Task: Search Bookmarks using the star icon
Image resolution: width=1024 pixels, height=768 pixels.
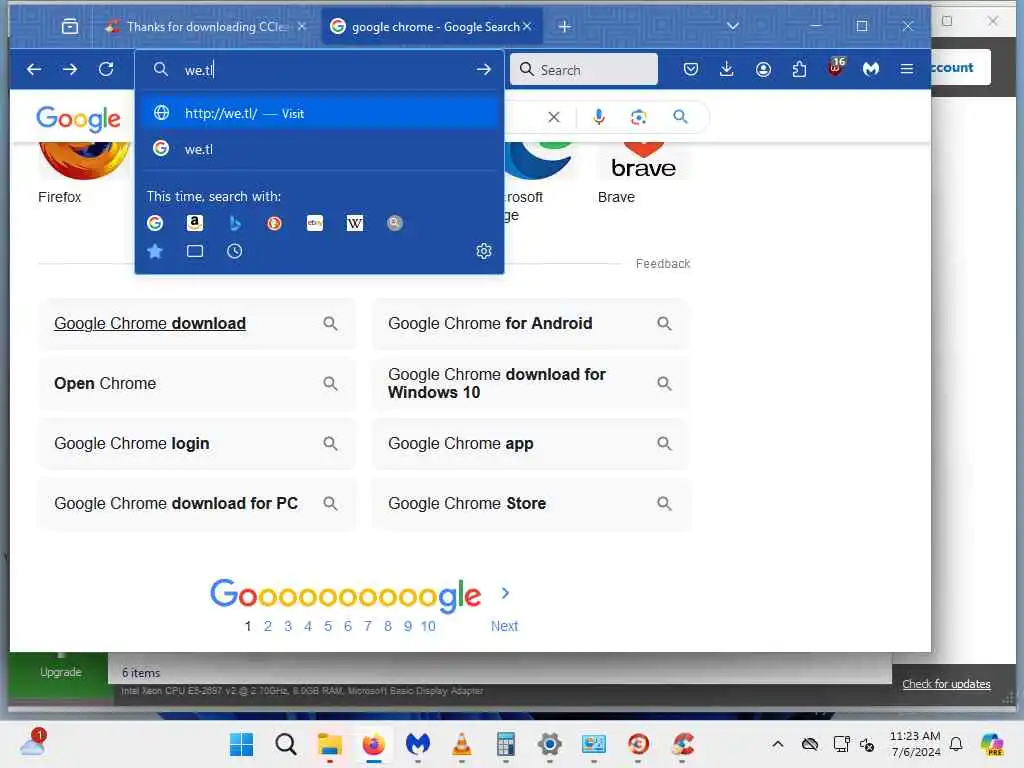Action: (x=155, y=251)
